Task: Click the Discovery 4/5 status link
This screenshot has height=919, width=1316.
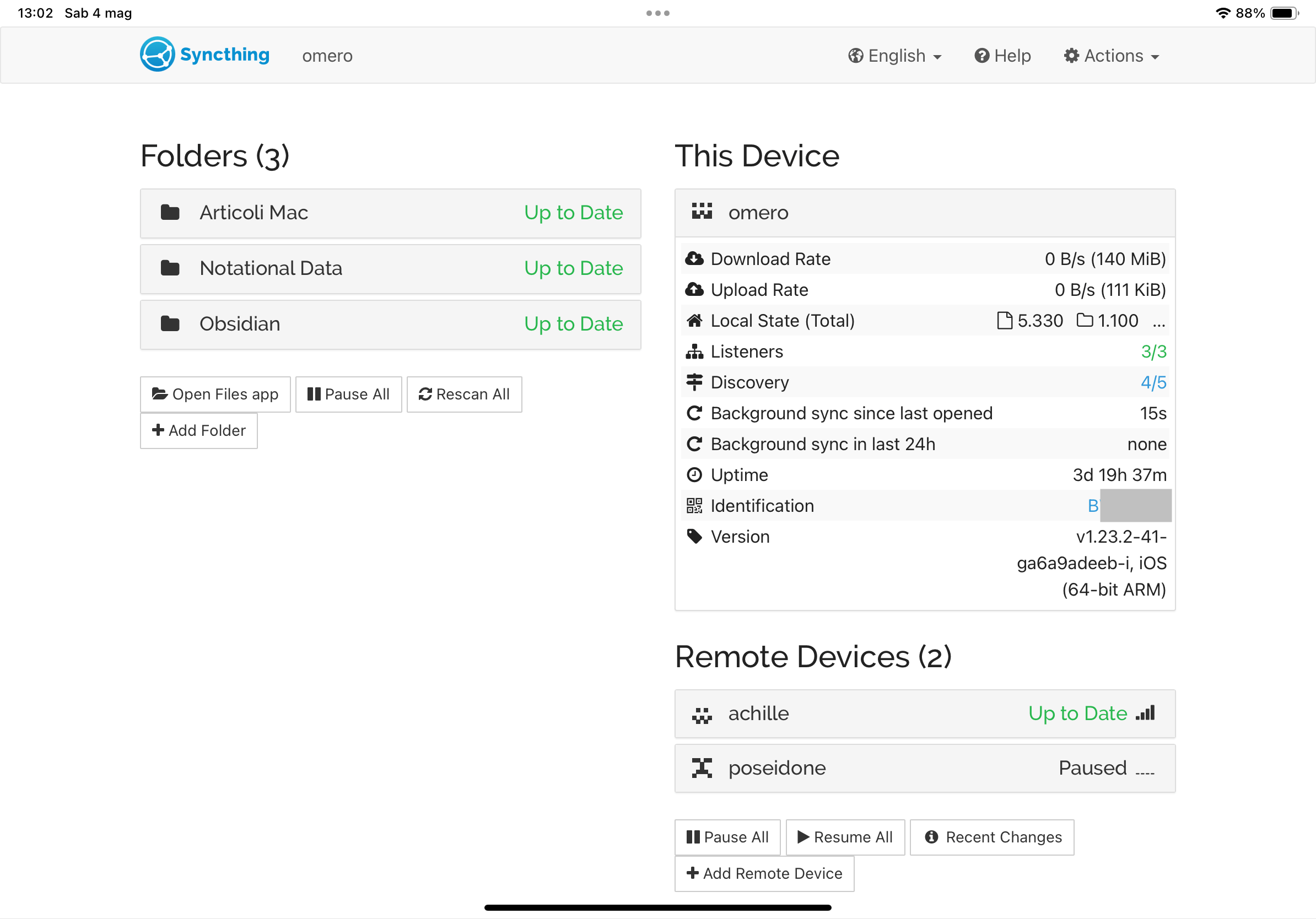Action: click(1153, 382)
